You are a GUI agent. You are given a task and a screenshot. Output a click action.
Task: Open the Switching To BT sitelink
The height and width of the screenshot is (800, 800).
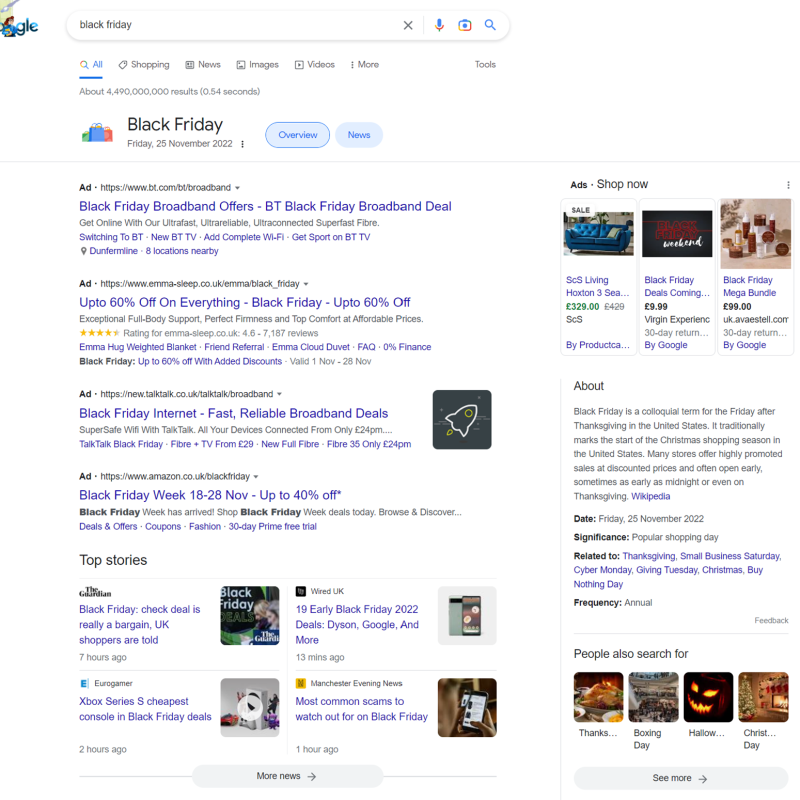(x=111, y=237)
